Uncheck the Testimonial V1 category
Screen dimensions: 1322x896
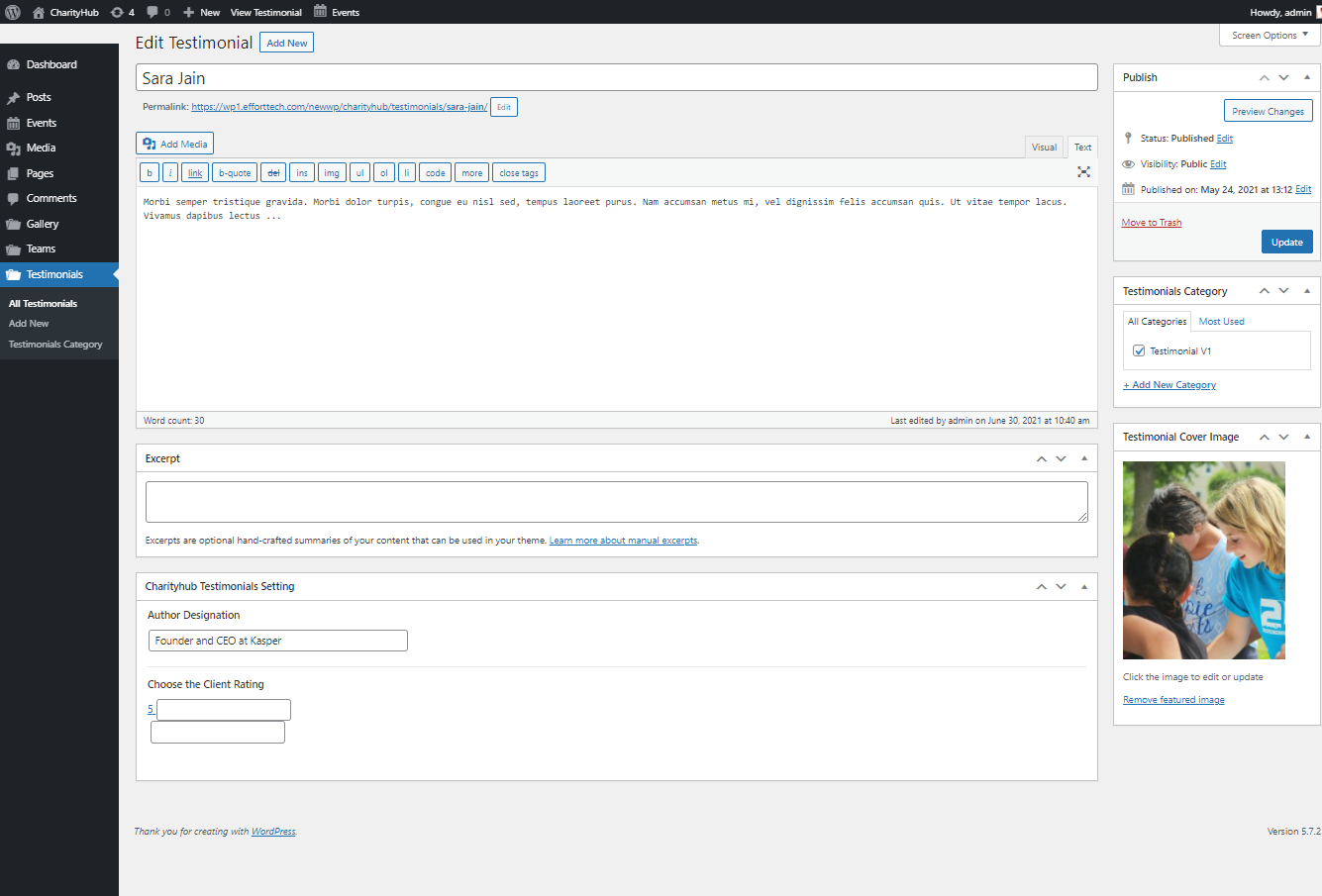pyautogui.click(x=1139, y=350)
